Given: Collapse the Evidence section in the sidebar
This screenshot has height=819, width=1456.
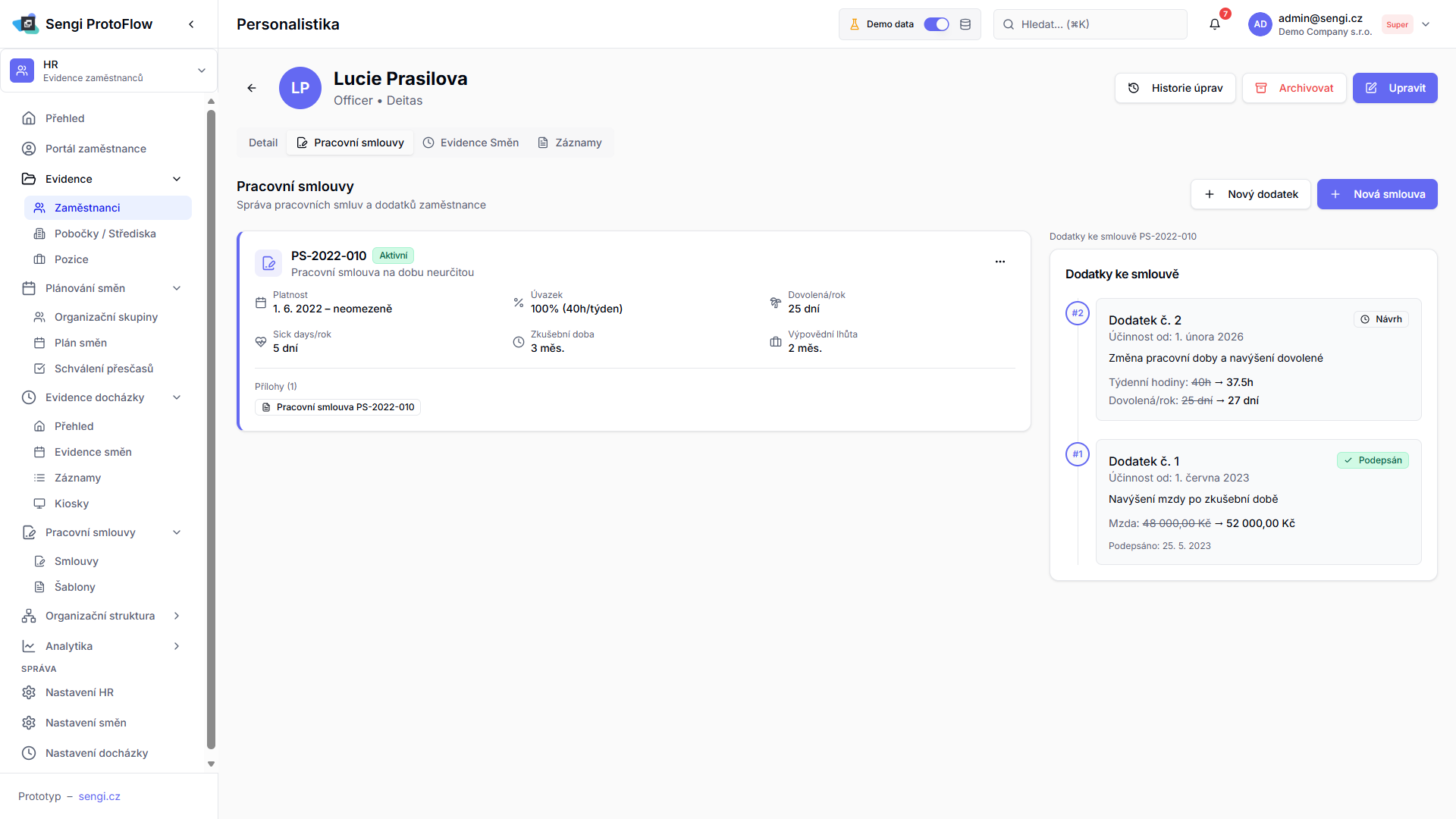Looking at the screenshot, I should (x=177, y=179).
